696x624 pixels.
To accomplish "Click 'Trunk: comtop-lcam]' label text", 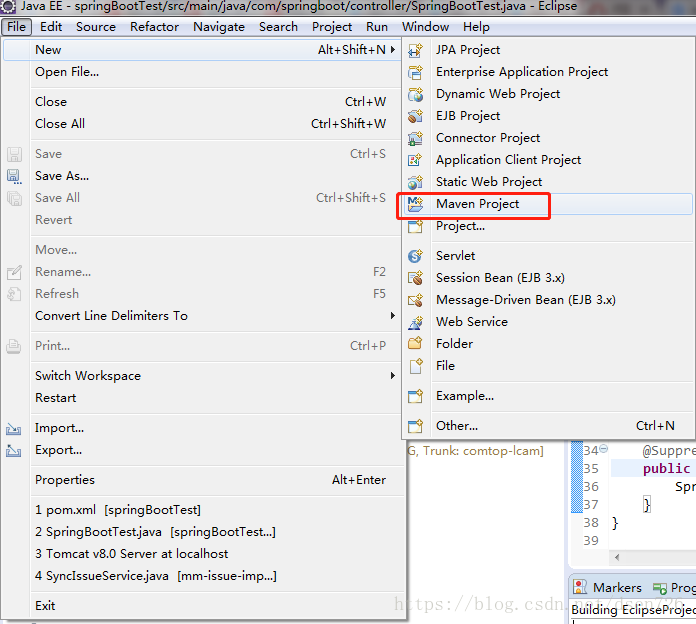I will click(x=483, y=451).
